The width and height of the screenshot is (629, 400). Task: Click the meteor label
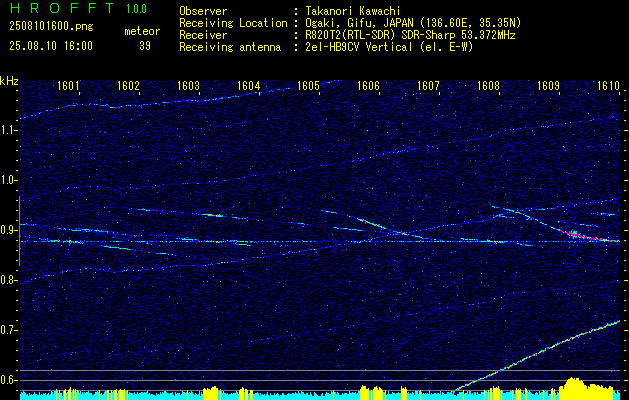(142, 31)
